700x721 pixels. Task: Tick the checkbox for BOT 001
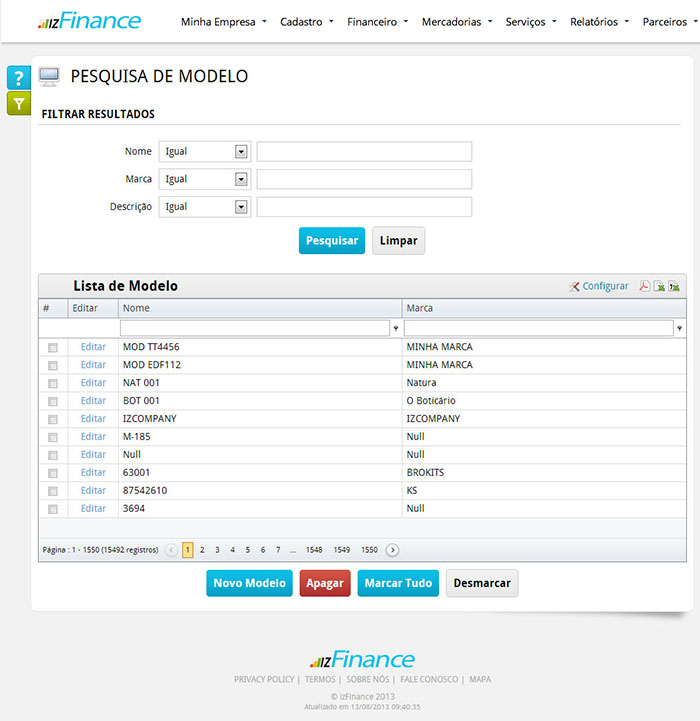[53, 401]
